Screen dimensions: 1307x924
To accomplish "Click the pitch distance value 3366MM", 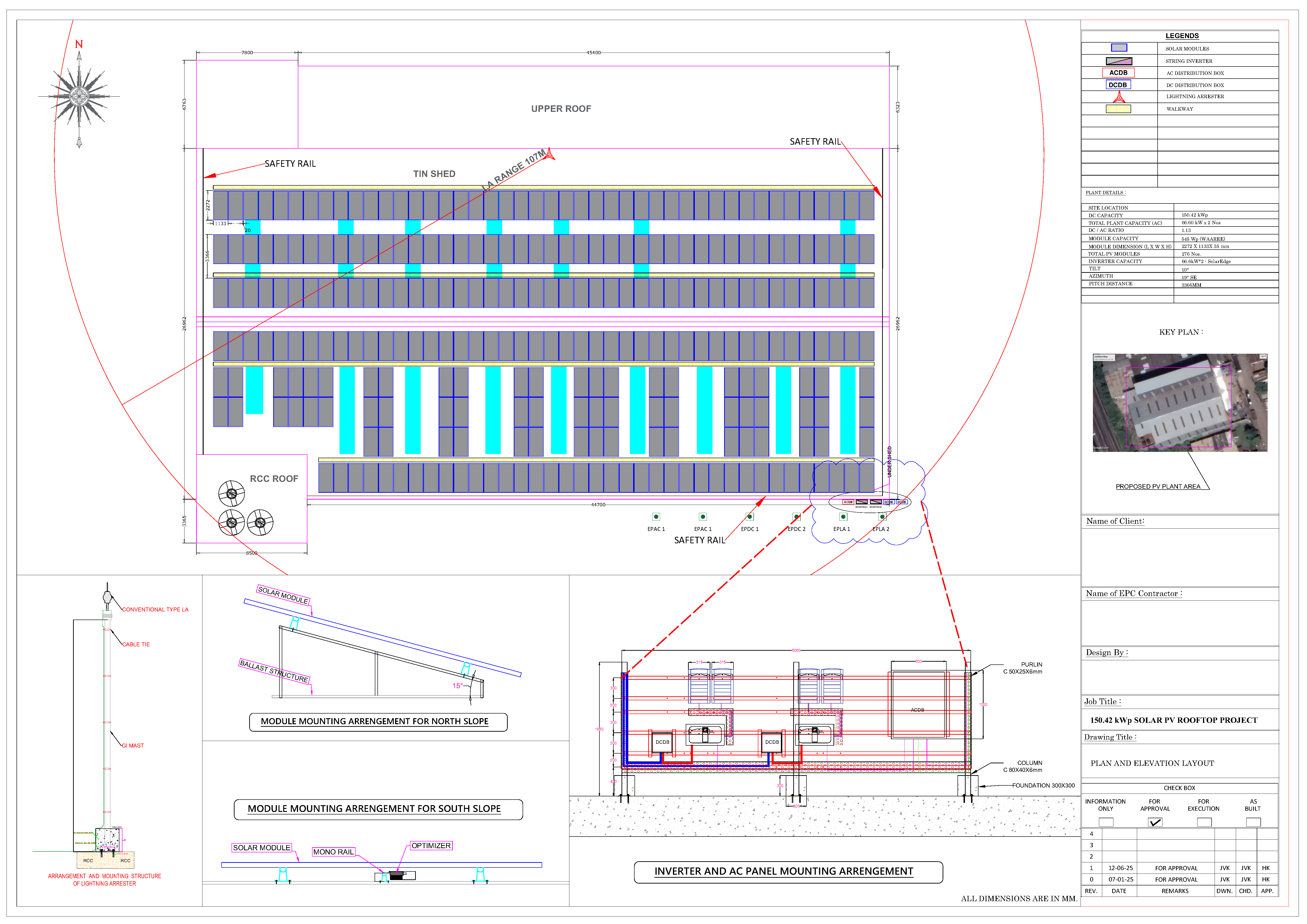I will (1191, 285).
